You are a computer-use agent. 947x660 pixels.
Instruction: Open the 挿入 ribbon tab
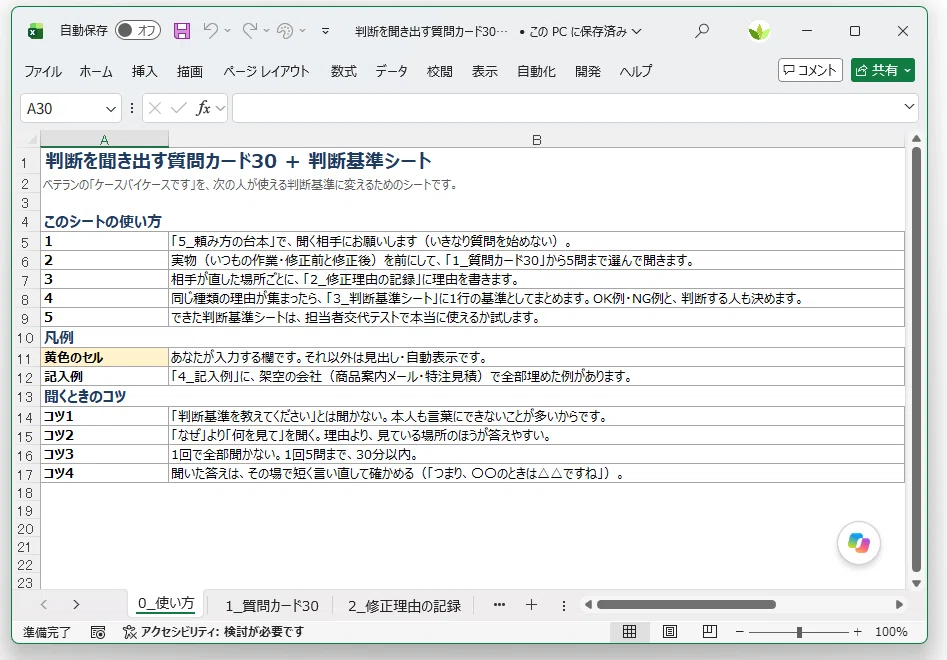click(x=144, y=71)
